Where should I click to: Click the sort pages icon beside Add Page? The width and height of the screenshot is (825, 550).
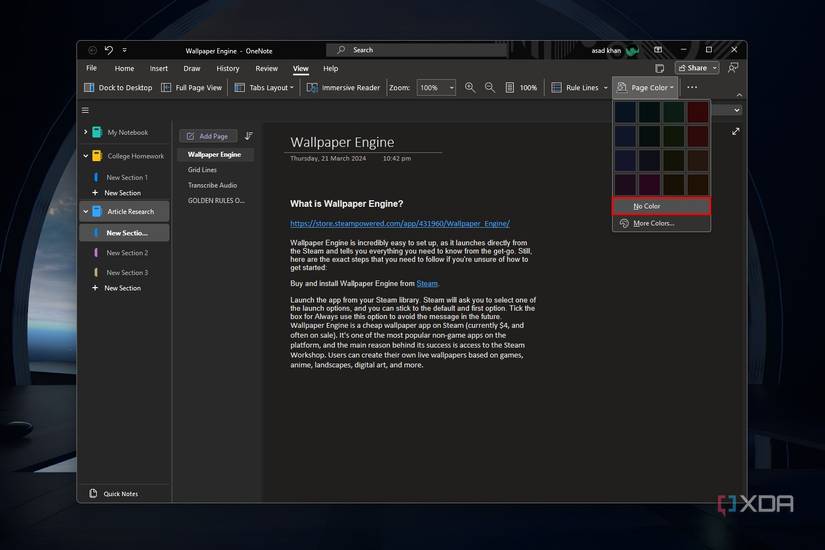click(249, 136)
